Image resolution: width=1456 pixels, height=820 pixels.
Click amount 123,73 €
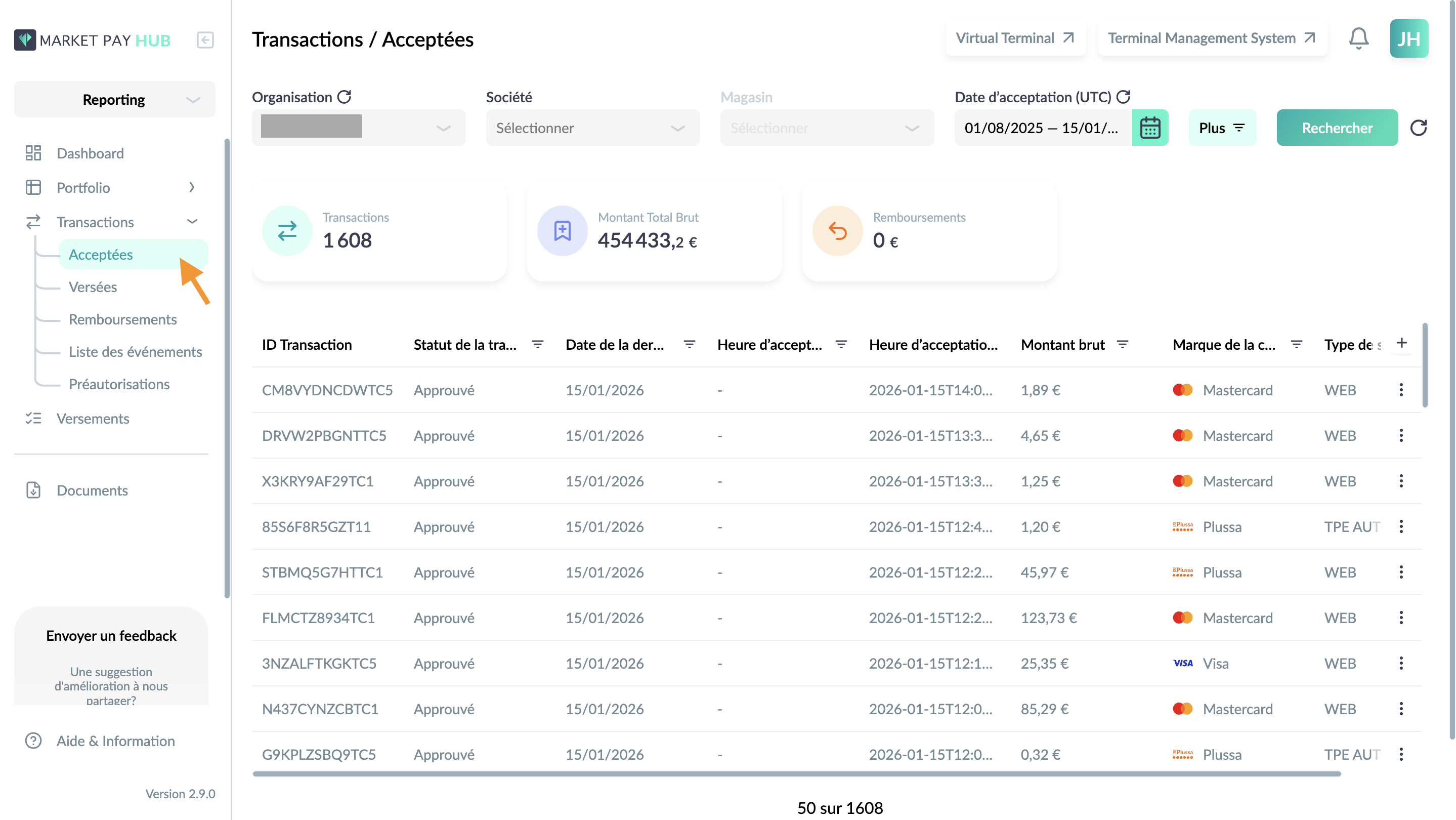tap(1048, 618)
